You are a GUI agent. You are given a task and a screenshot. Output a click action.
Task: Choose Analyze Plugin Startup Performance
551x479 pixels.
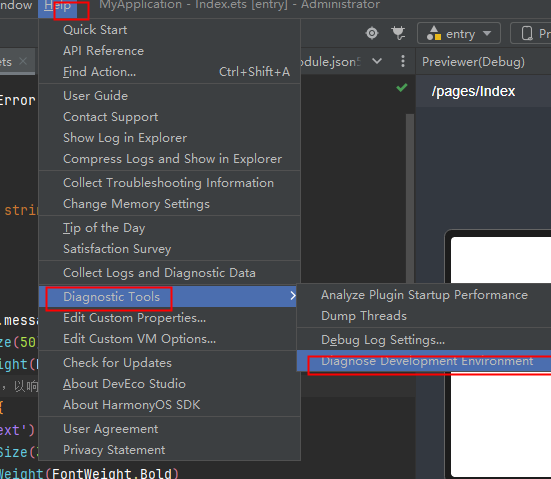point(424,295)
